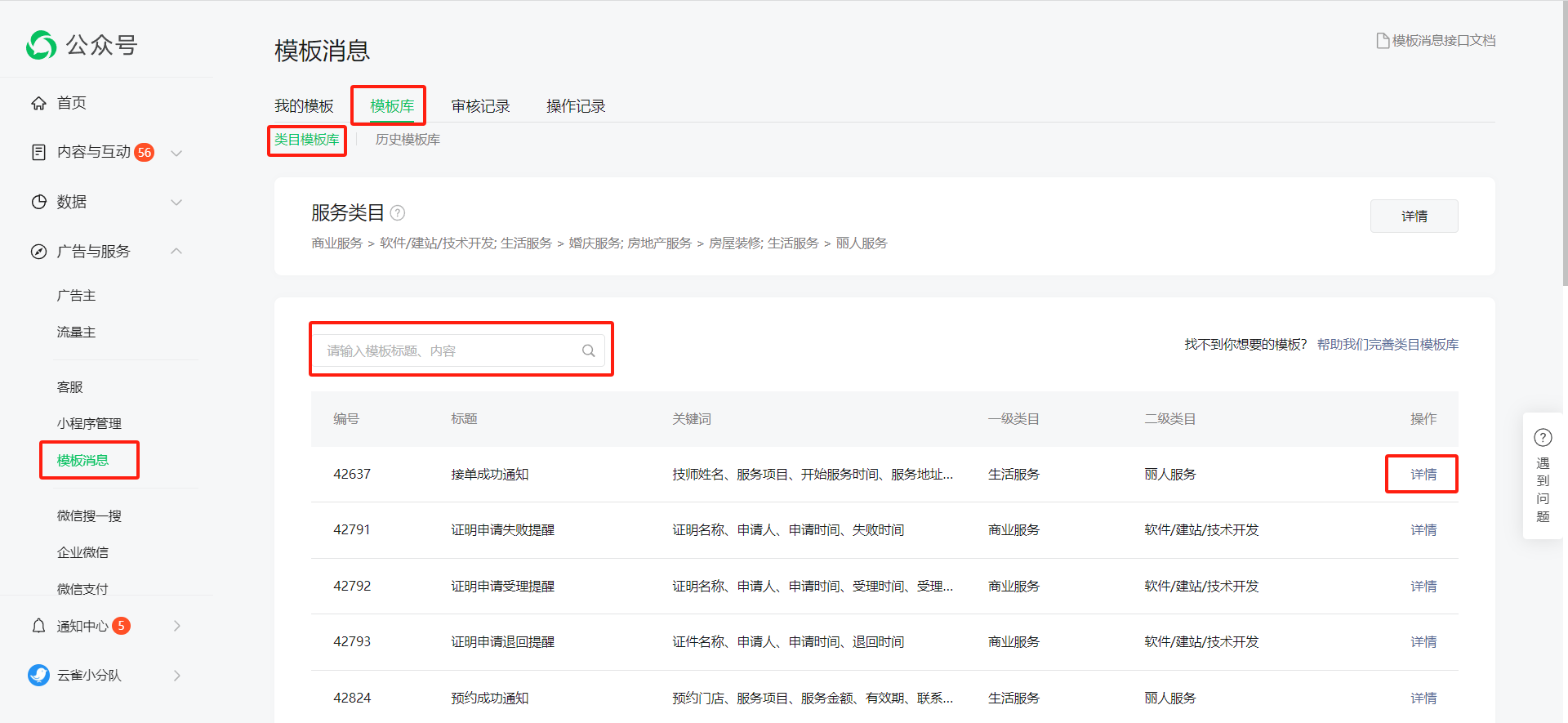Select the 历史模板库 sub-tab
1568x723 pixels.
pos(408,140)
